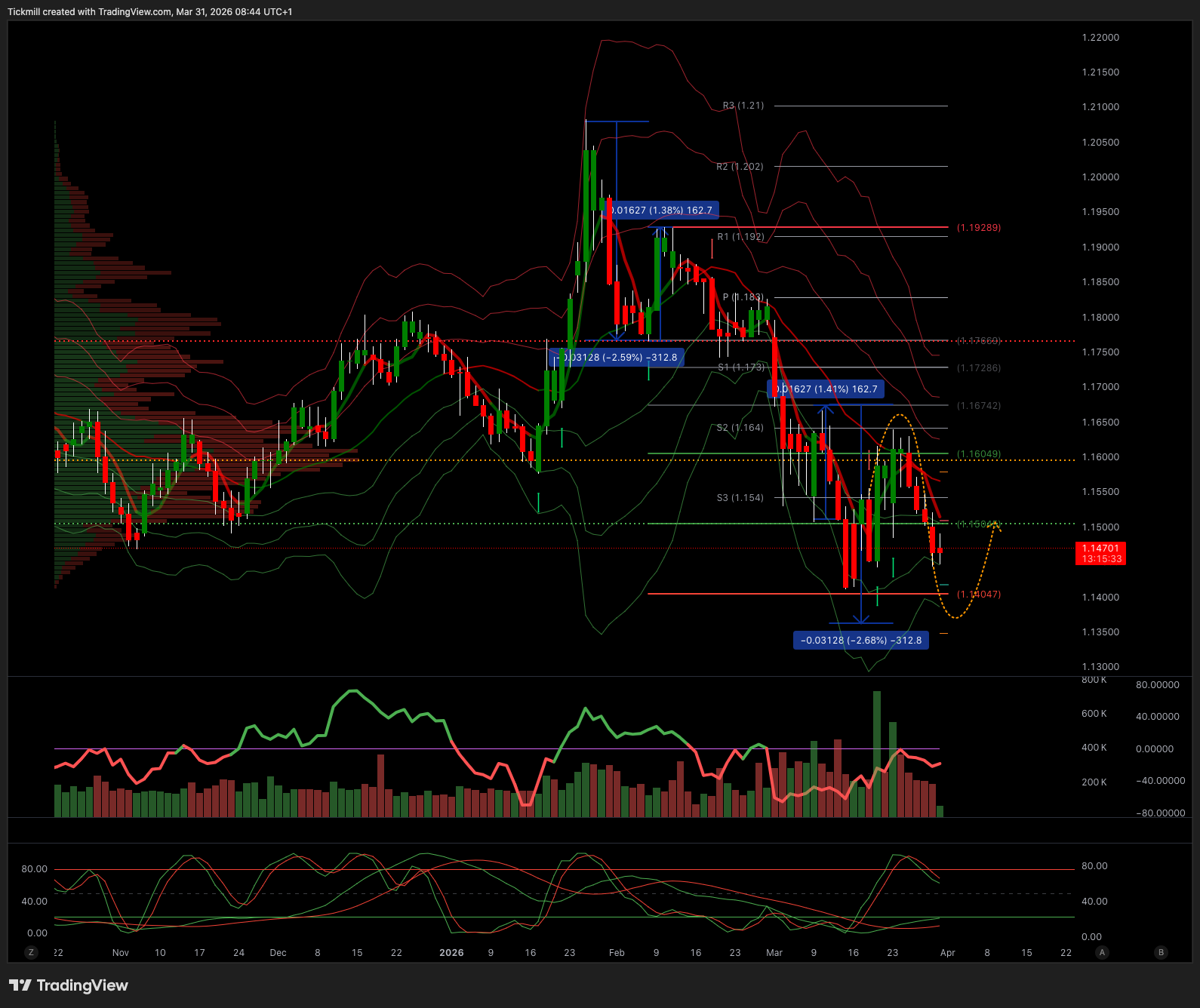The height and width of the screenshot is (1008, 1200).
Task: Click the Apr marker on the time axis
Action: click(947, 953)
